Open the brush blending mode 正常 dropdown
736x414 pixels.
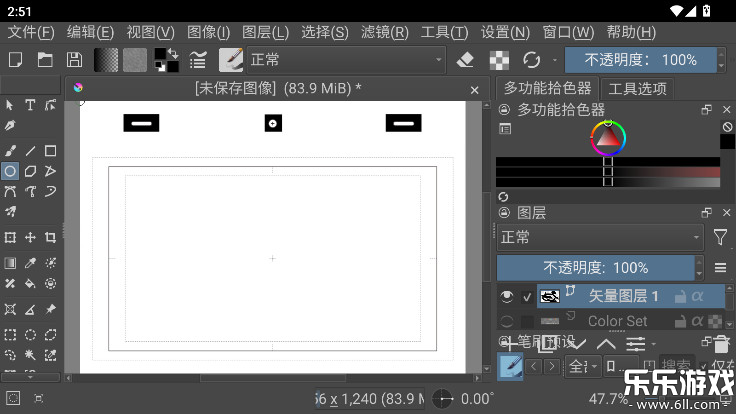point(345,60)
